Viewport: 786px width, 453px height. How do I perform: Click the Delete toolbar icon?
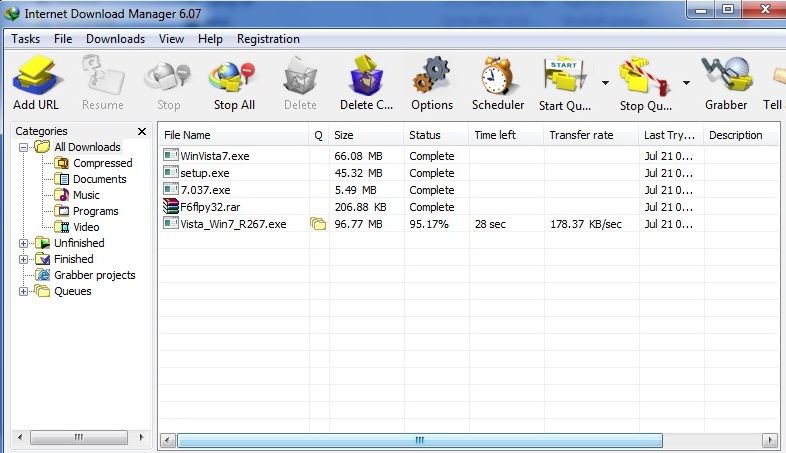(x=300, y=76)
